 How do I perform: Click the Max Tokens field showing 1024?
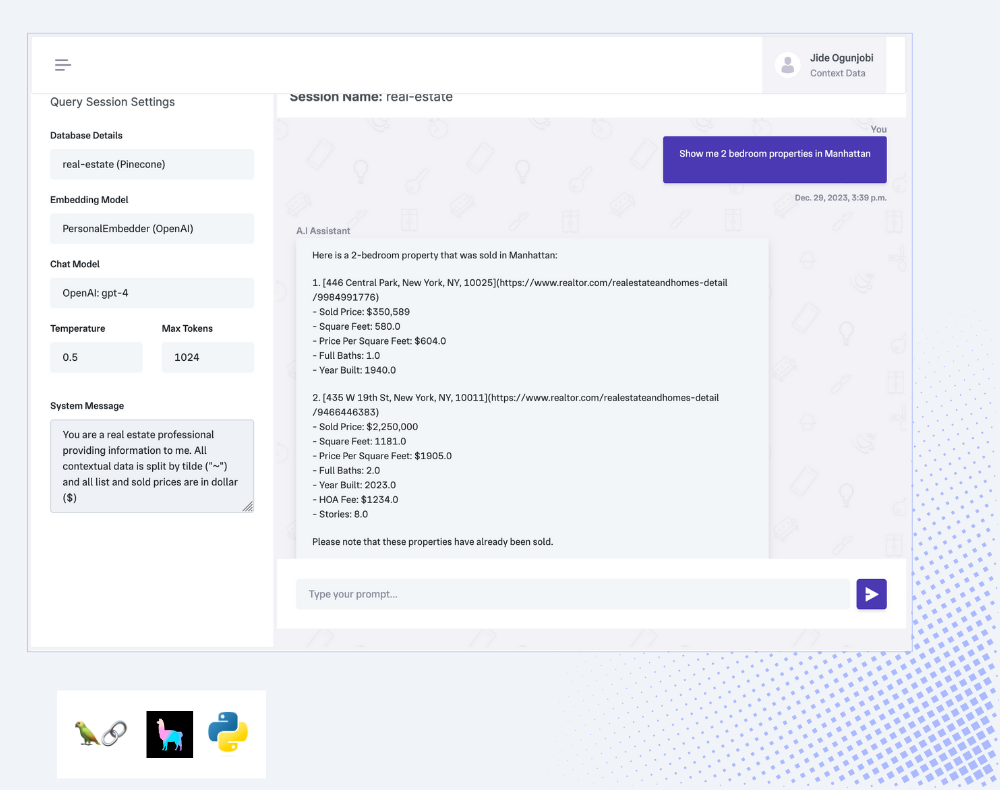coord(208,358)
